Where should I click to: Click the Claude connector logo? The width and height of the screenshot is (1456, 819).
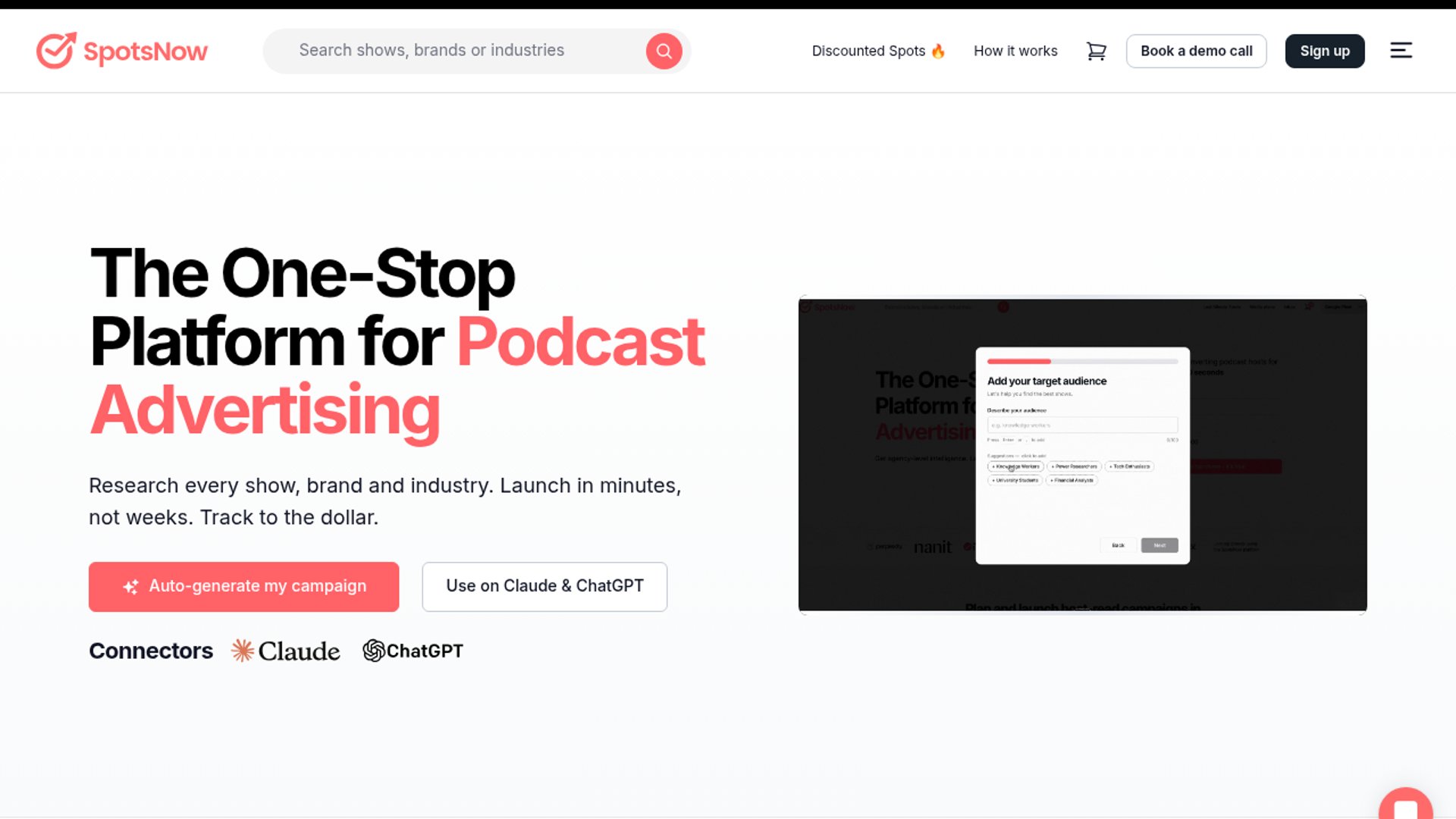286,651
